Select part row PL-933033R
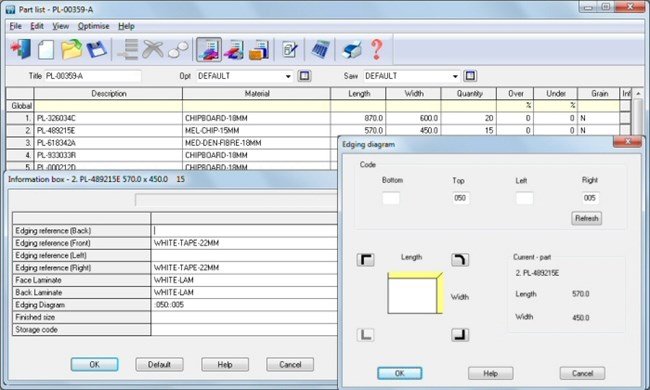This screenshot has width=650, height=390. pyautogui.click(x=108, y=155)
